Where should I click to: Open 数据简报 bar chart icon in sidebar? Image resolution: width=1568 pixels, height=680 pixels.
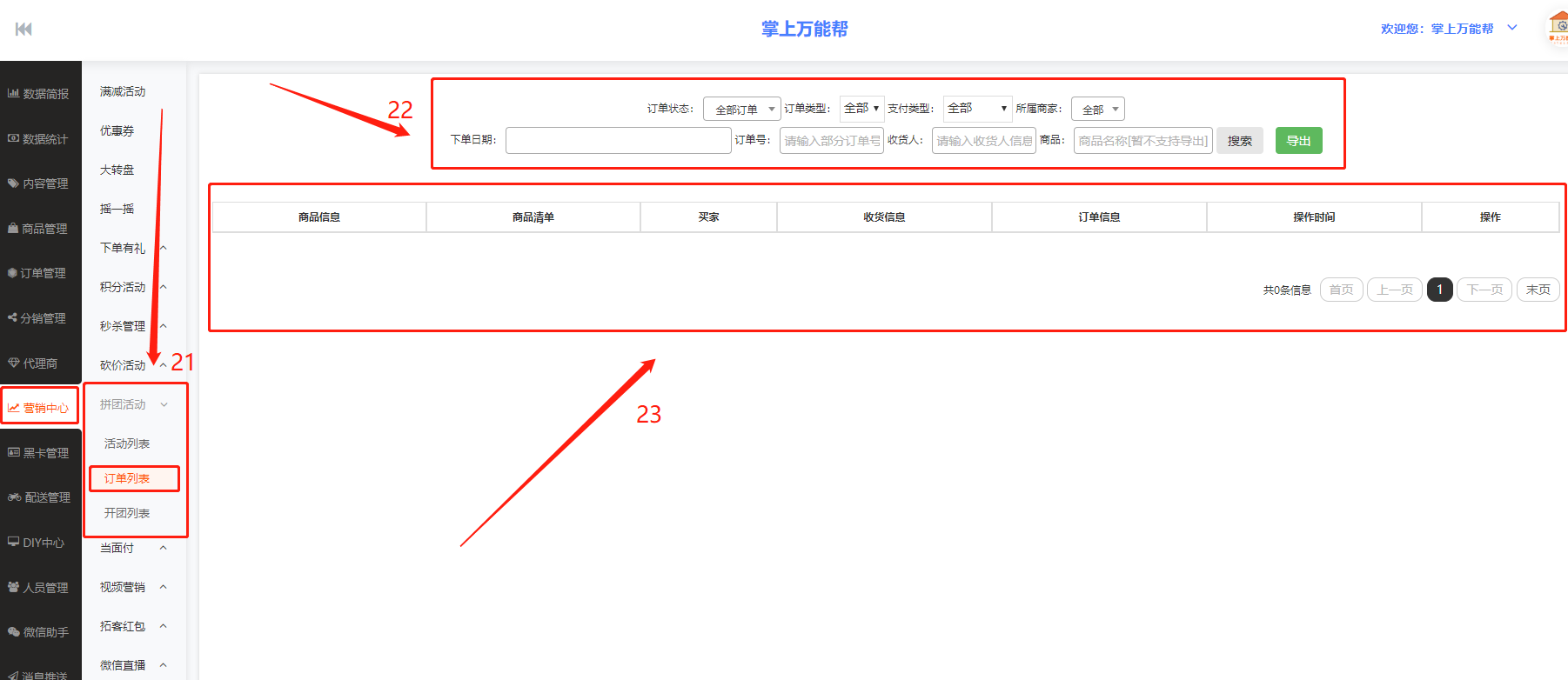(x=14, y=93)
